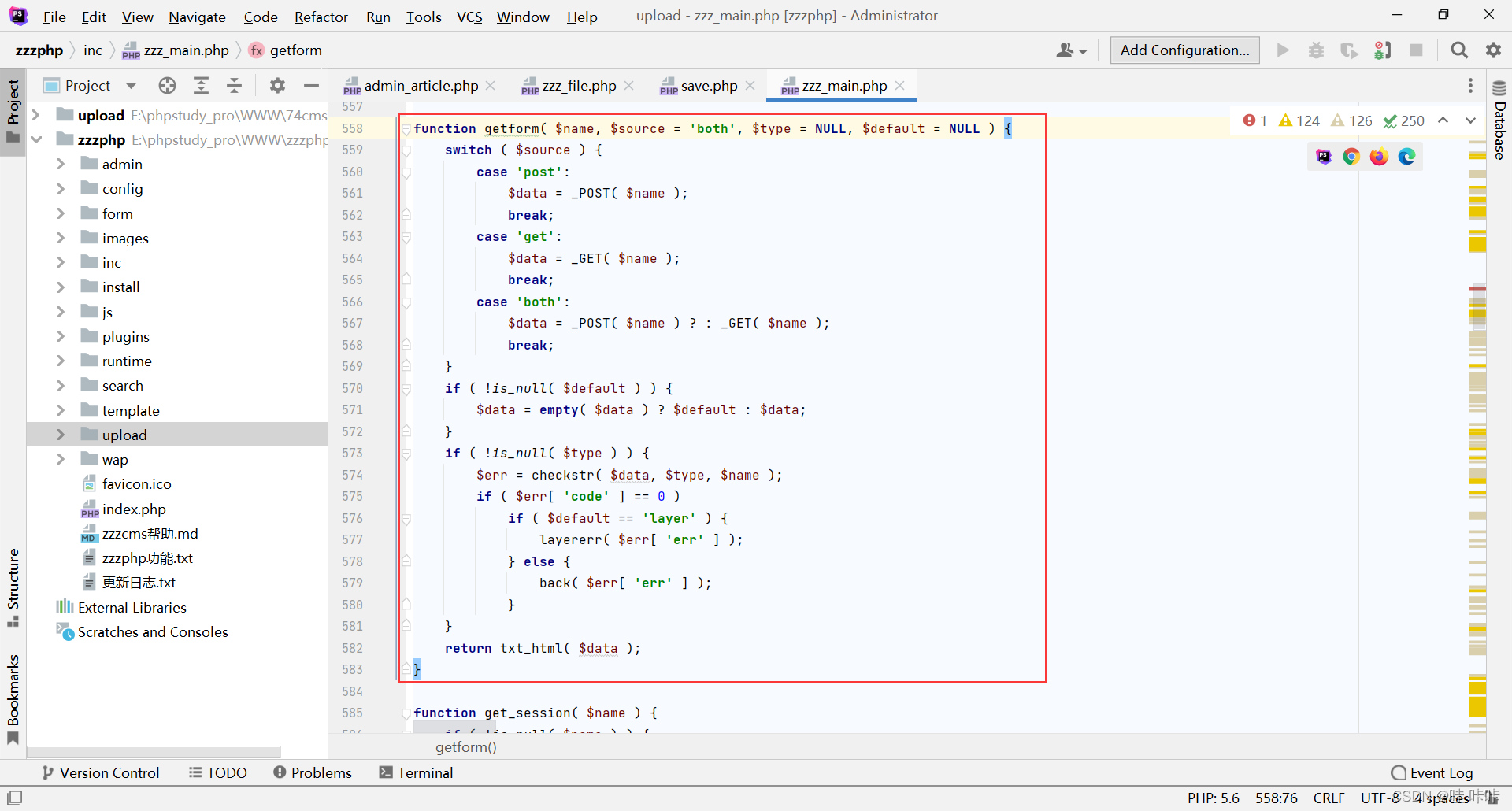
Task: Close the zzz_main.php tab
Action: tap(900, 85)
